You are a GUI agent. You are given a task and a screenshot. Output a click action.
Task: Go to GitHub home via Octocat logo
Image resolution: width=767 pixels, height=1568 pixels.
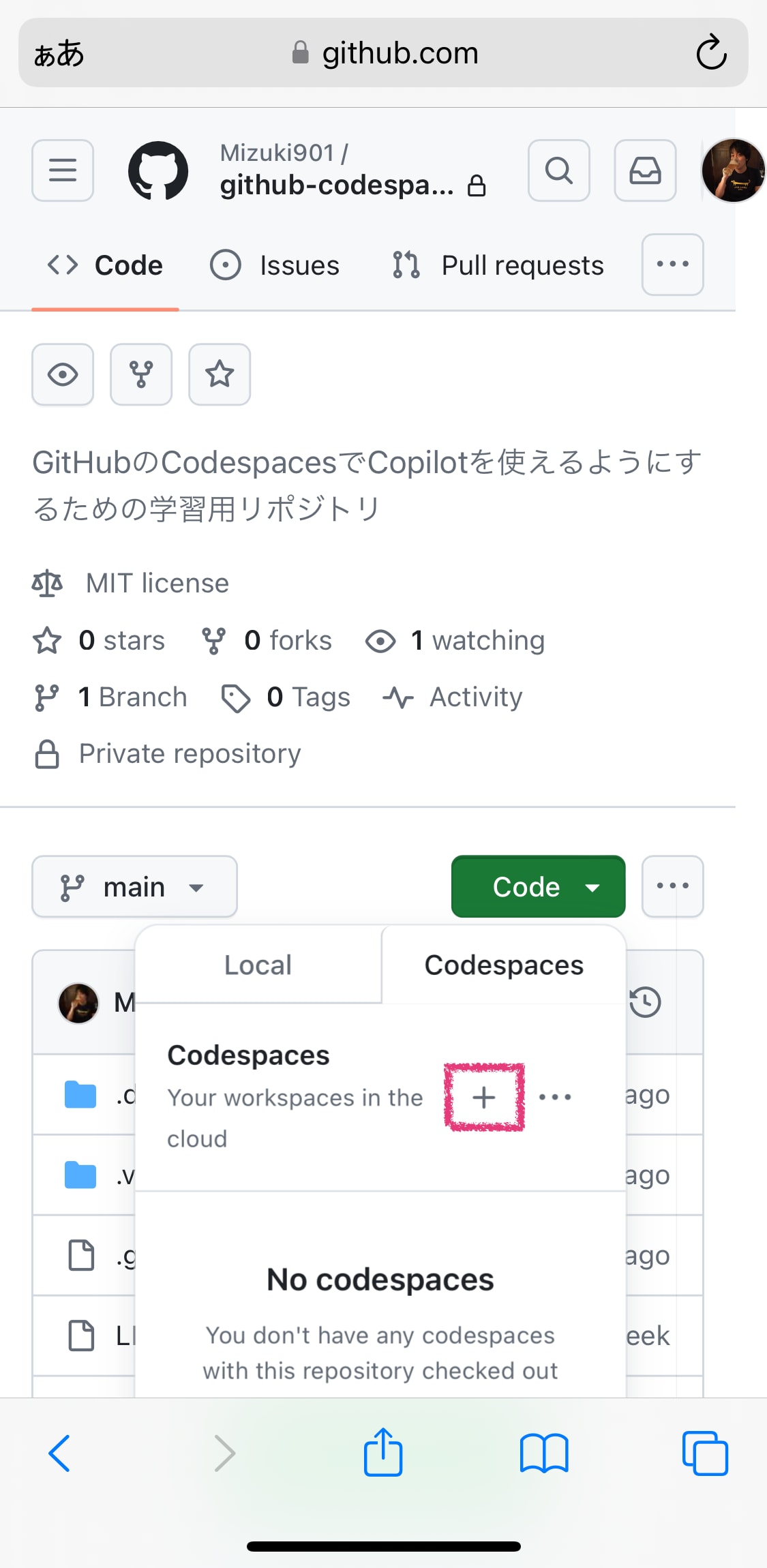[x=158, y=170]
